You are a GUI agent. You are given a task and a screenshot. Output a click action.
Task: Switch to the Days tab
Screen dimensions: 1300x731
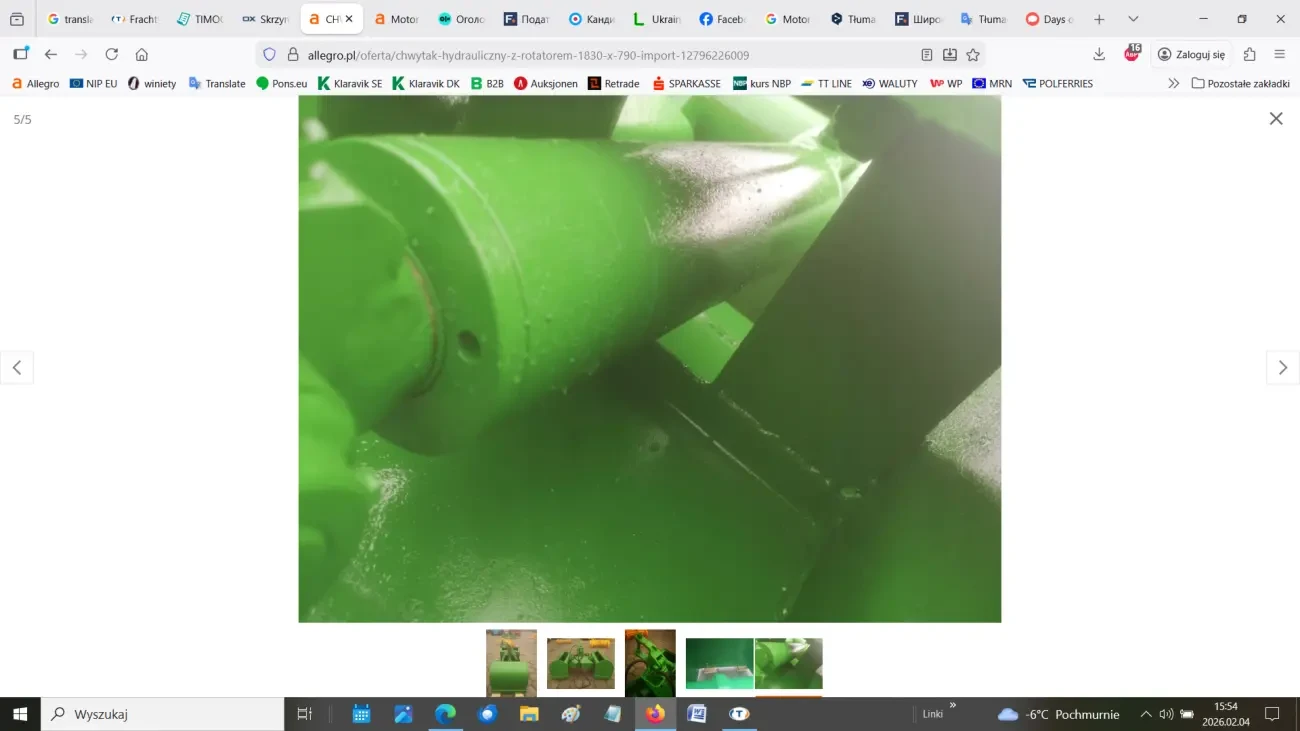1049,19
